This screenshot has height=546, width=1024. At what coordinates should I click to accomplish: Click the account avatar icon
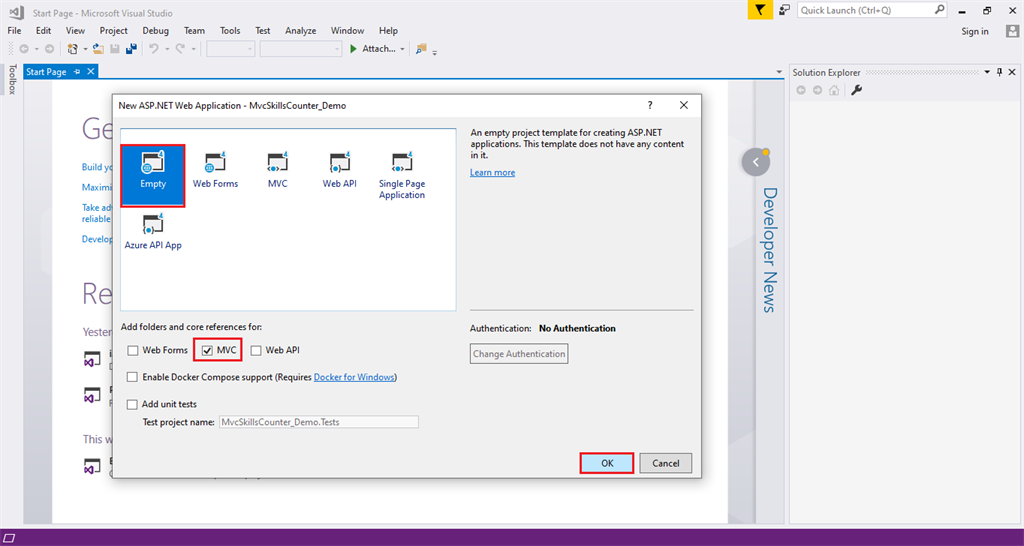coord(1012,31)
